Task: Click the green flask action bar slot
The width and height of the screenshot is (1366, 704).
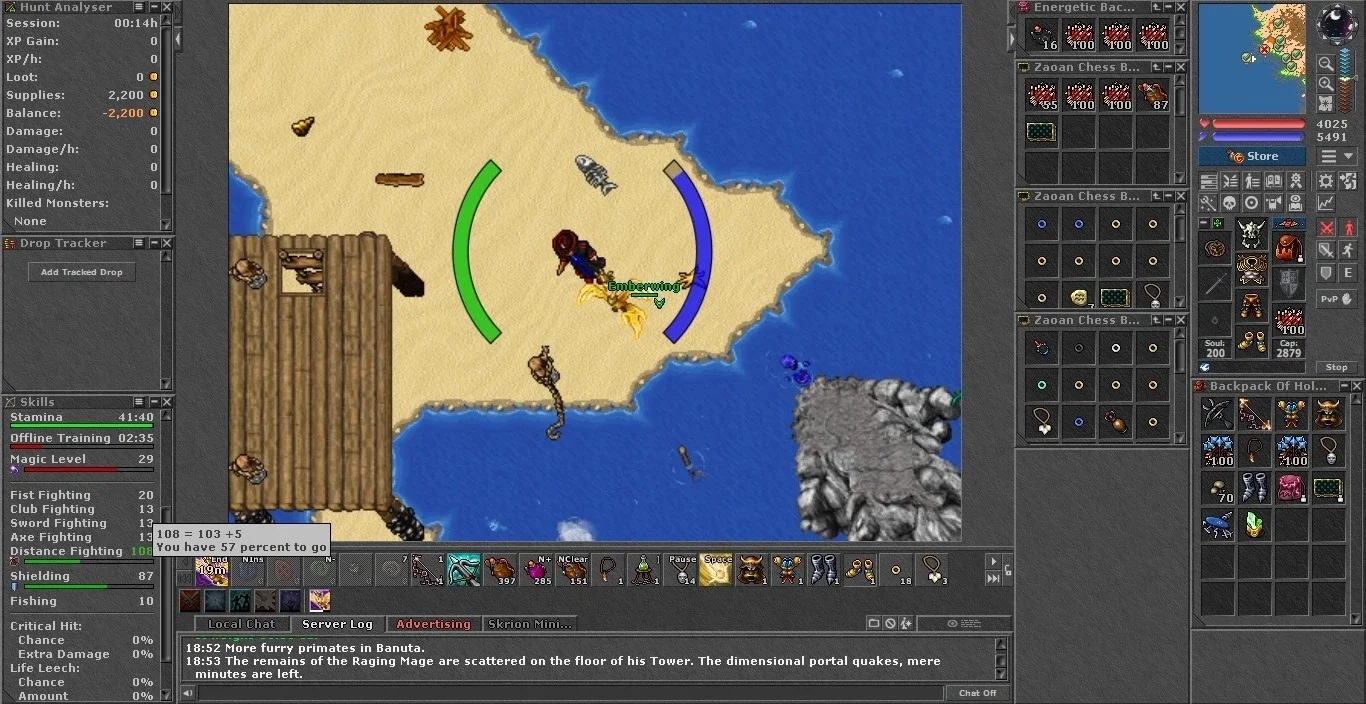Action: pyautogui.click(x=643, y=570)
